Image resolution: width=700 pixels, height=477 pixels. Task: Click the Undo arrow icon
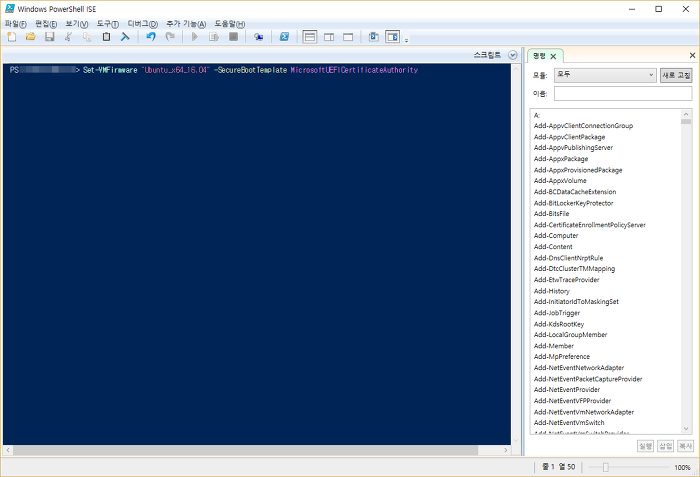[151, 37]
